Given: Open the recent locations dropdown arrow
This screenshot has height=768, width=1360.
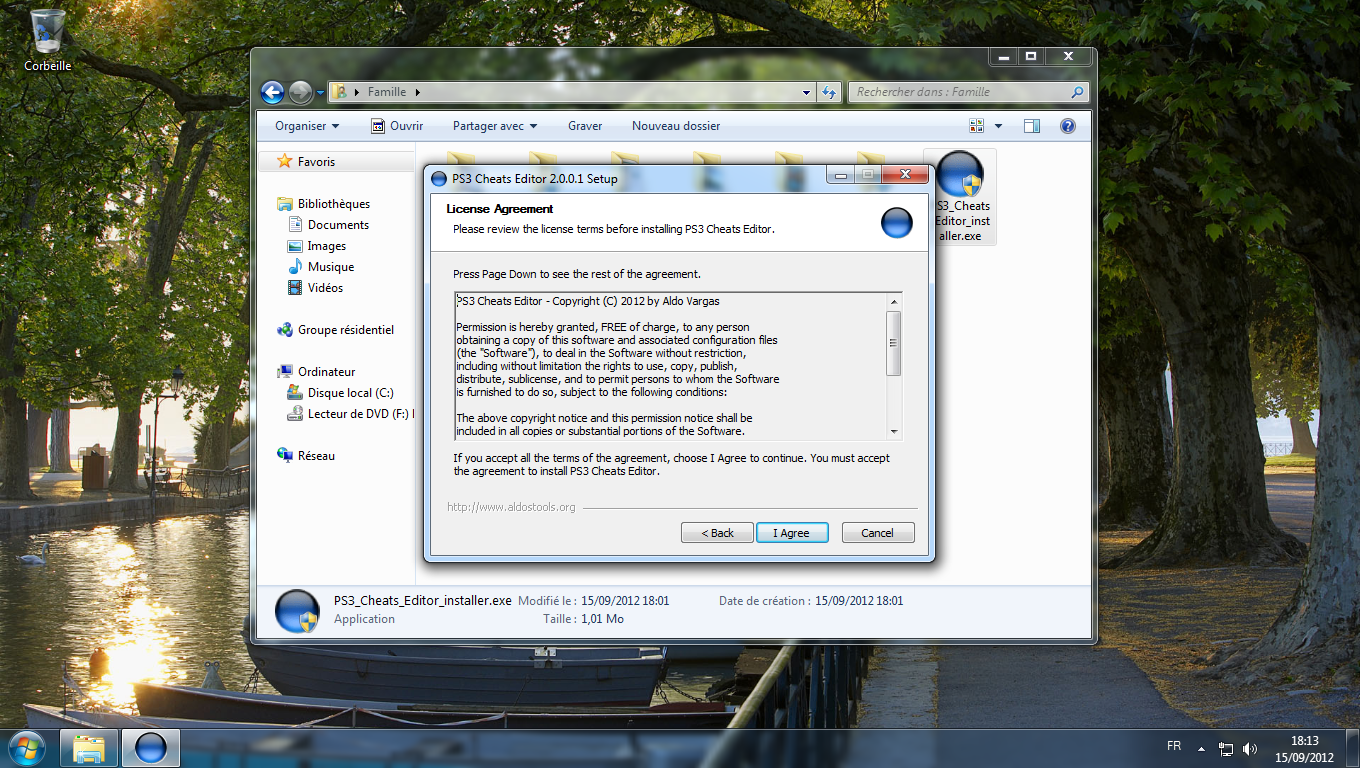Looking at the screenshot, I should coord(320,92).
